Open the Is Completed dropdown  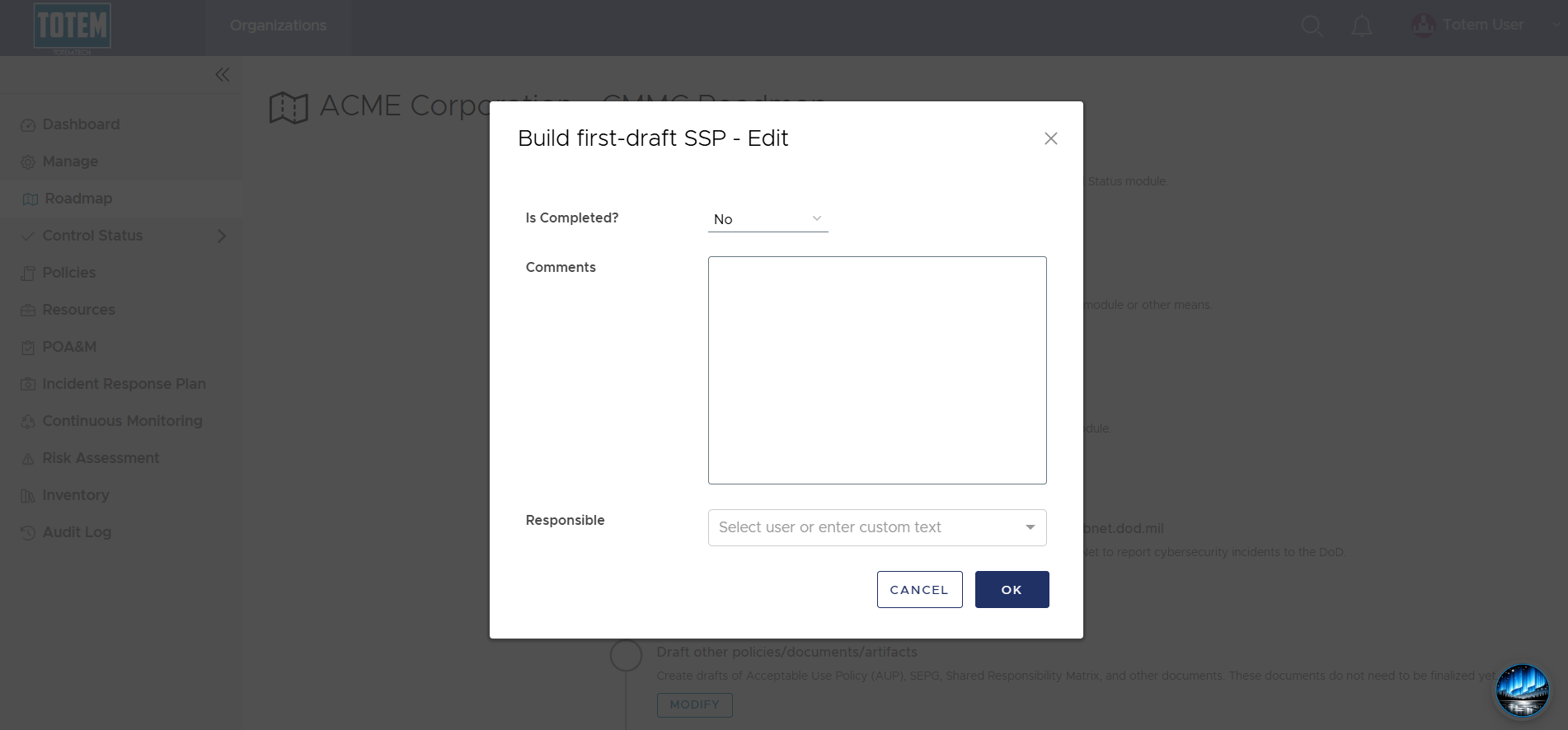click(768, 219)
